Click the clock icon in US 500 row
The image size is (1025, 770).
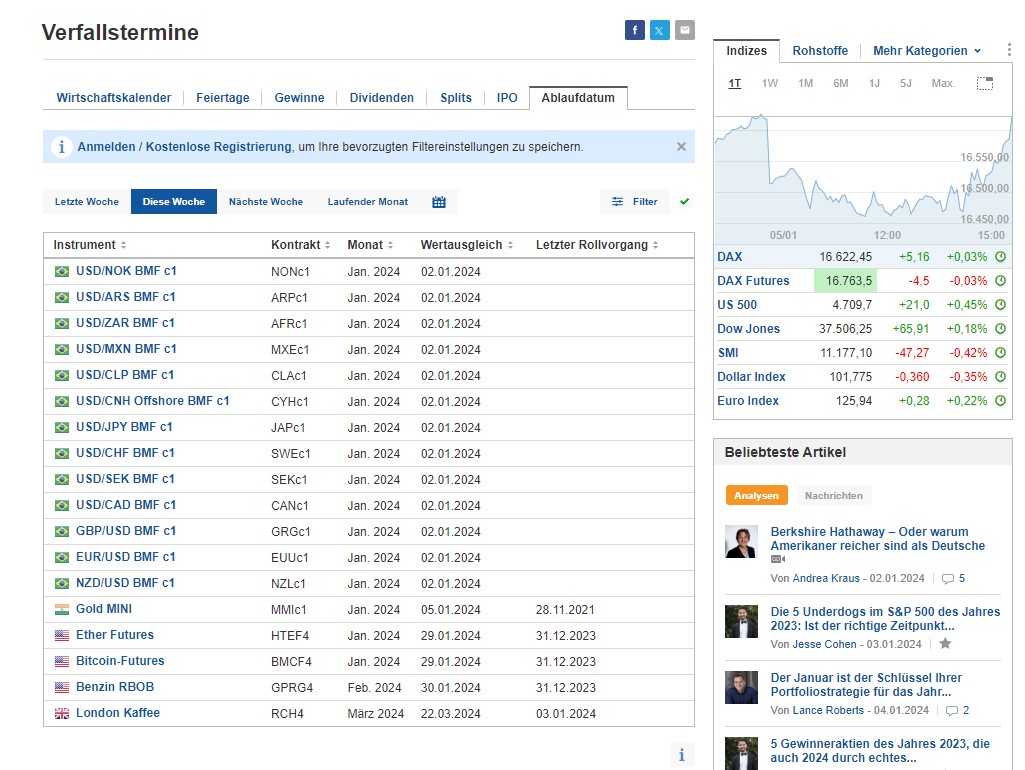[1000, 305]
